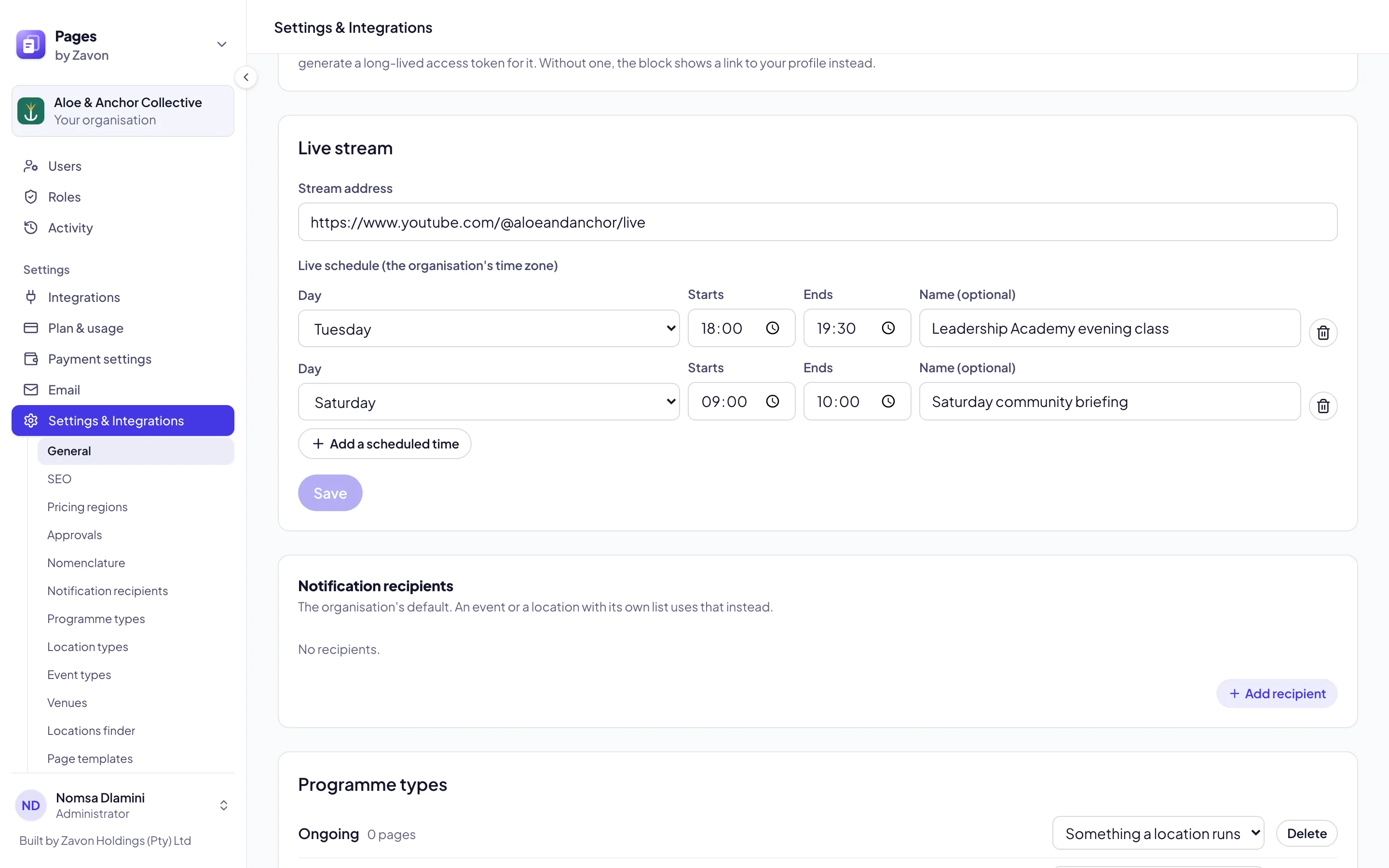
Task: Open the clock picker for the 09:00 start
Action: pyautogui.click(x=773, y=401)
